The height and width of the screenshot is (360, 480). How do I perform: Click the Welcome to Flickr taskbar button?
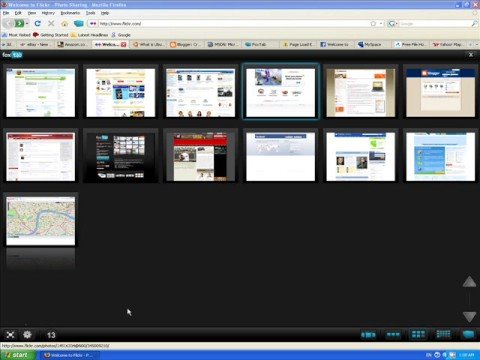click(69, 355)
